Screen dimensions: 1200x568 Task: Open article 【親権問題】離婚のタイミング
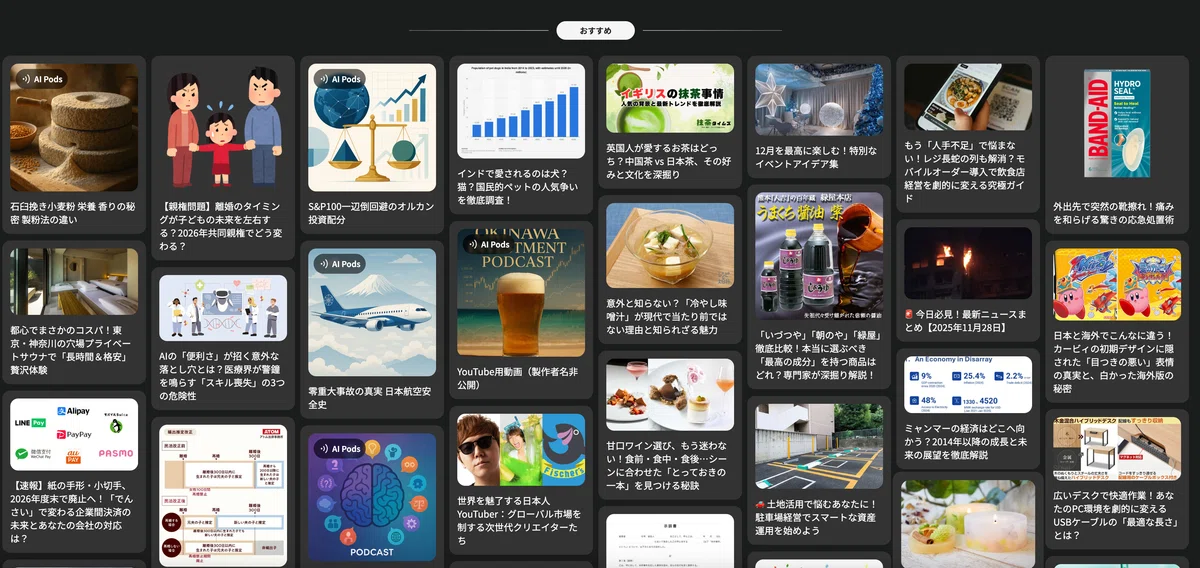[223, 225]
